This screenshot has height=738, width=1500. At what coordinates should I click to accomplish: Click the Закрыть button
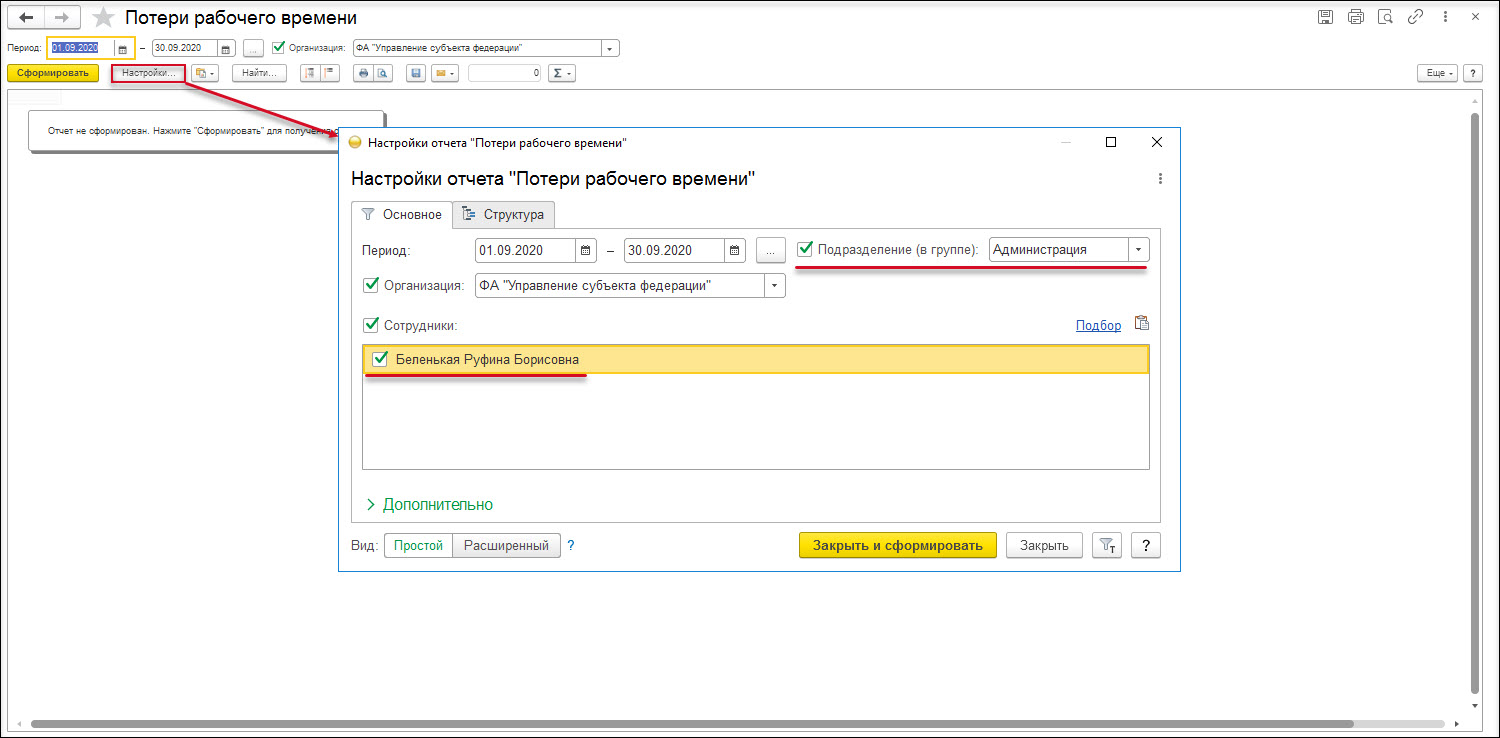pos(1044,545)
